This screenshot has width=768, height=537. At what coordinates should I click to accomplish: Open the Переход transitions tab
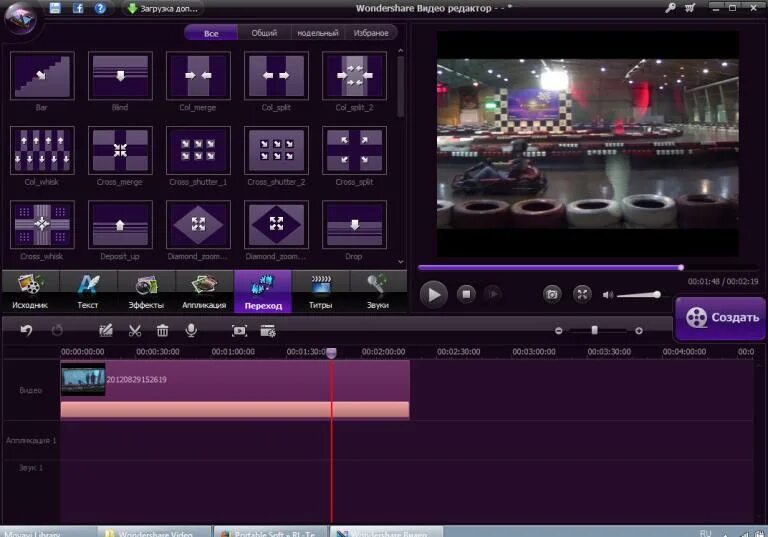(x=263, y=292)
